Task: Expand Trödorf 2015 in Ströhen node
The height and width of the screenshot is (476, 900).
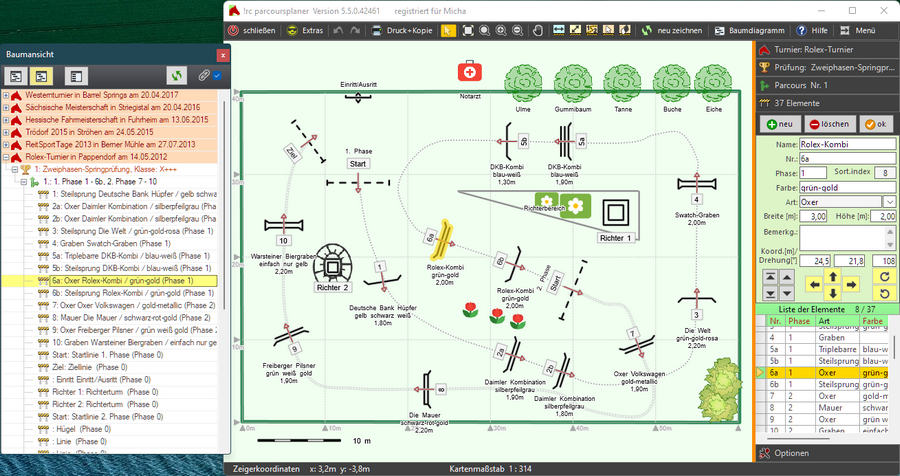Action: 6,132
